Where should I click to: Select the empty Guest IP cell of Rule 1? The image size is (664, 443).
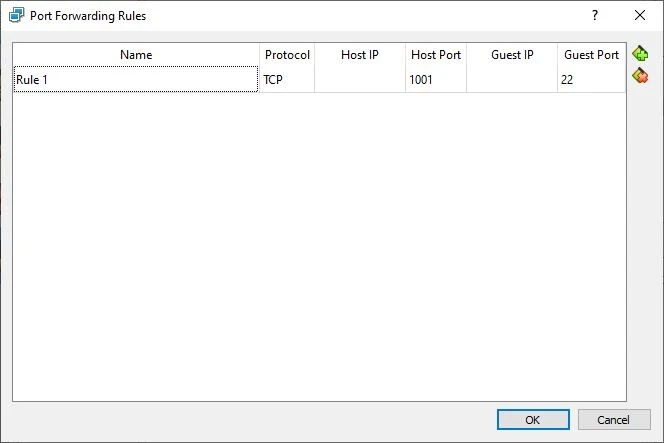point(511,80)
